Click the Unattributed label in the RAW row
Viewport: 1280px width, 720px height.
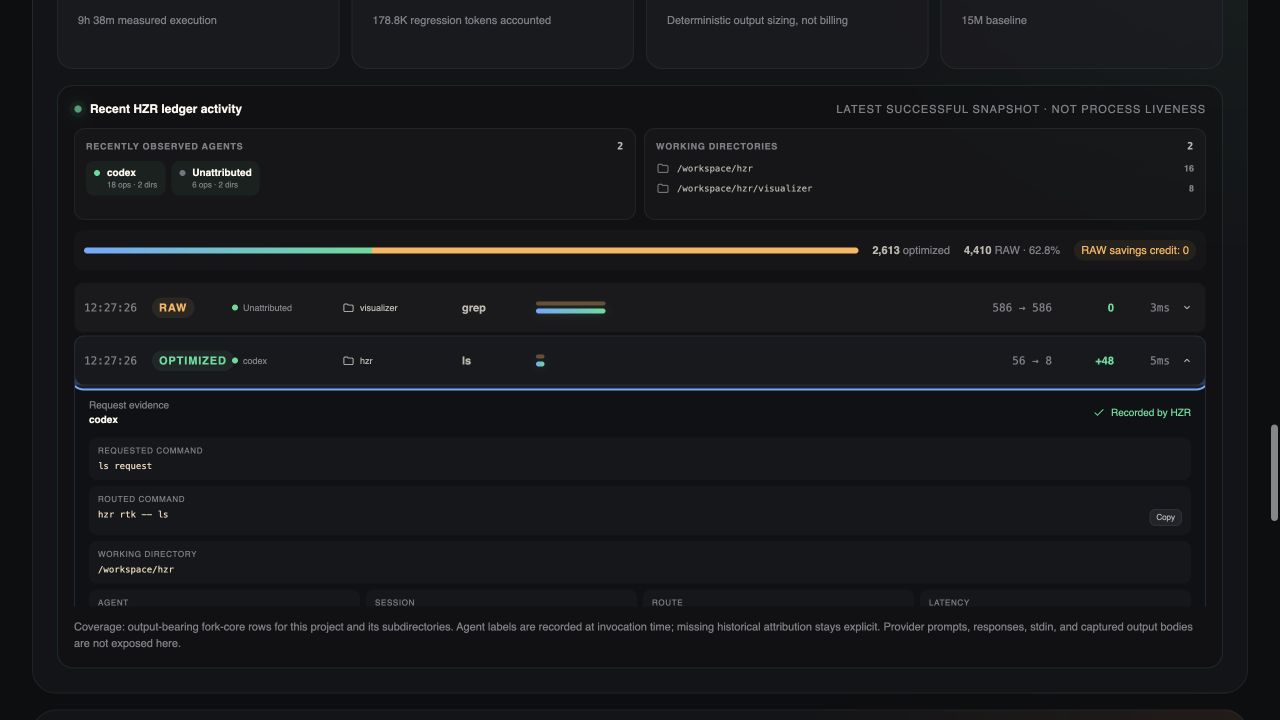(x=267, y=308)
